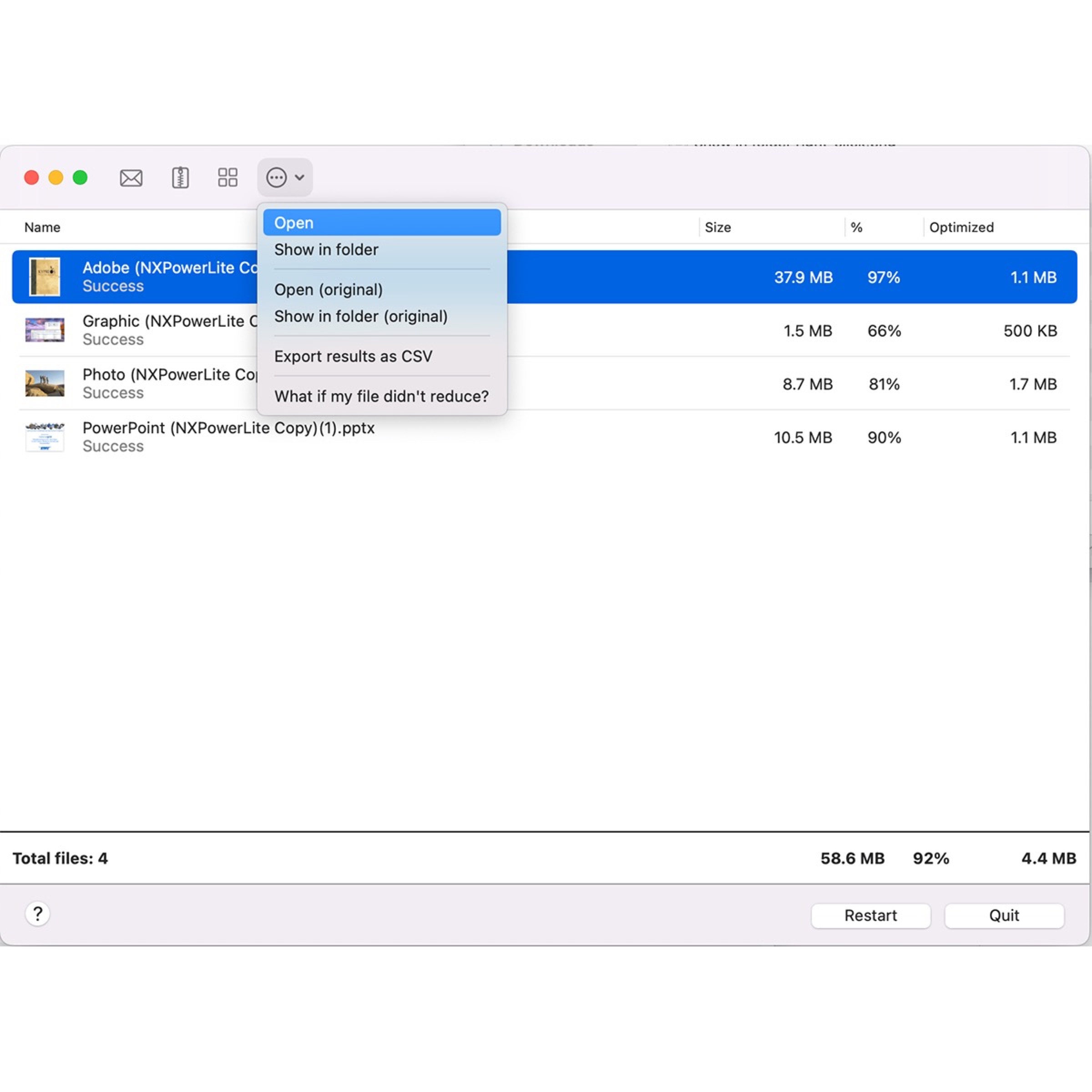
Task: Choose Export results as CSV
Action: [x=353, y=357]
